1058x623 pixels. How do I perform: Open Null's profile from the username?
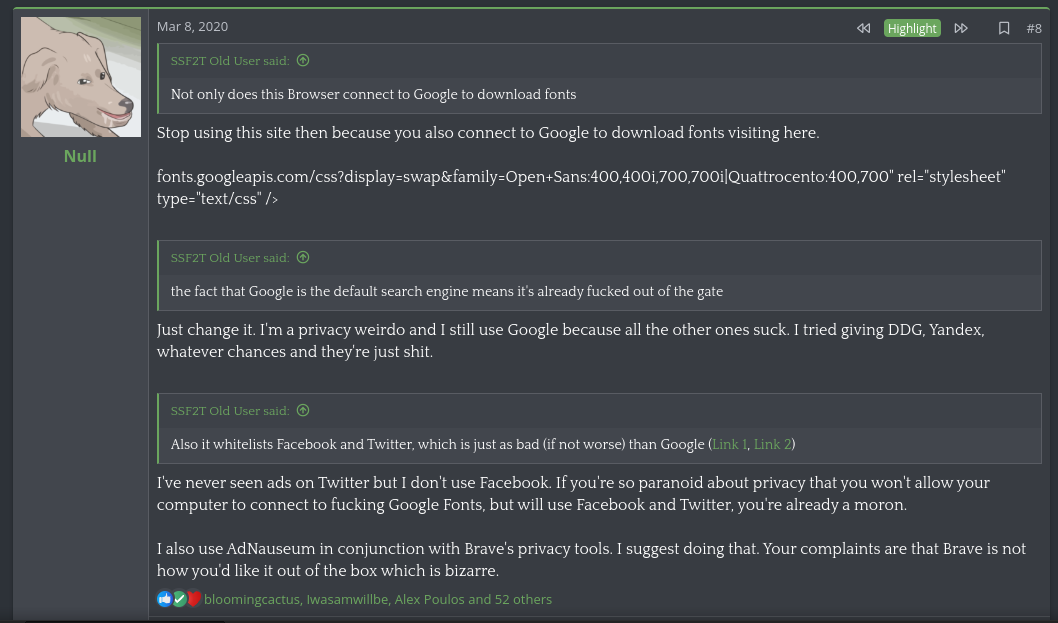pyautogui.click(x=80, y=156)
